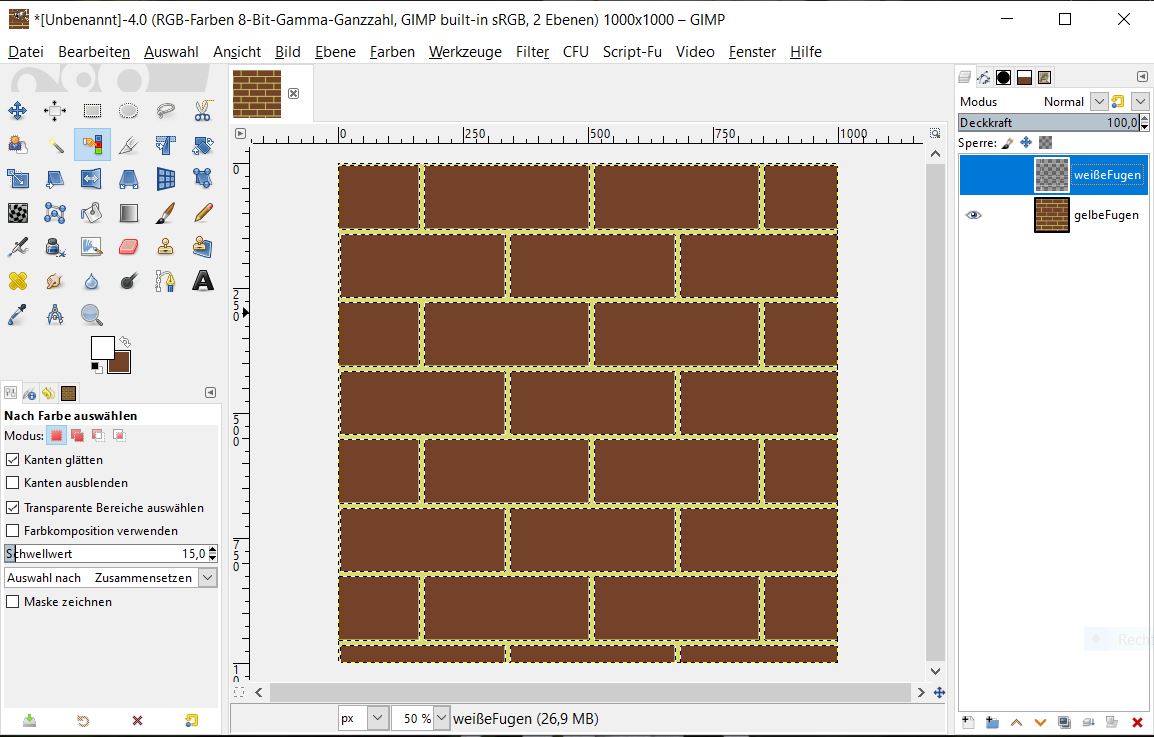
Task: Create a new layer in layers panel
Action: [968, 722]
